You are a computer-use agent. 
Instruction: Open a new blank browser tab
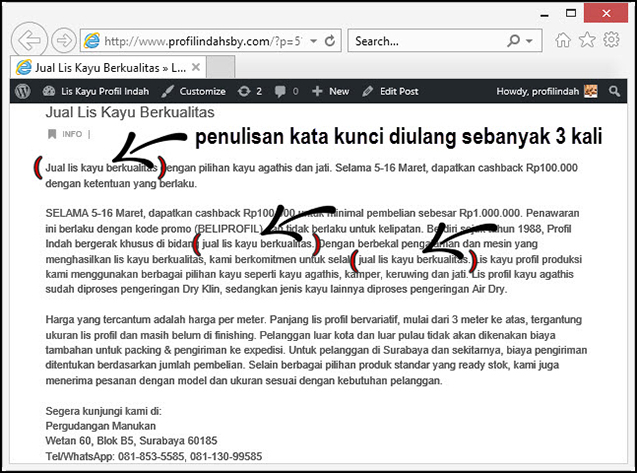221,67
